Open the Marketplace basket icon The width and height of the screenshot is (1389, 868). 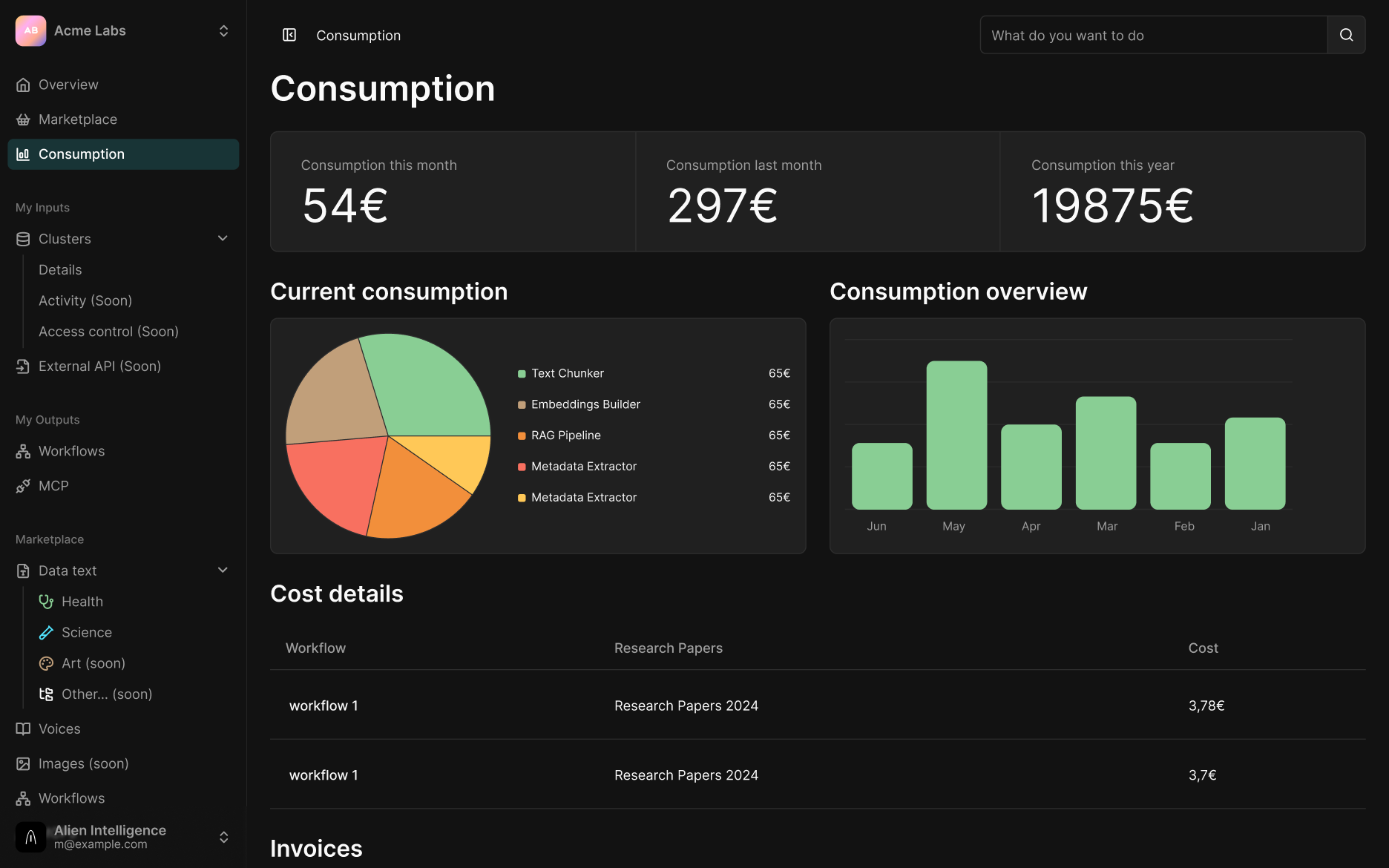tap(23, 119)
